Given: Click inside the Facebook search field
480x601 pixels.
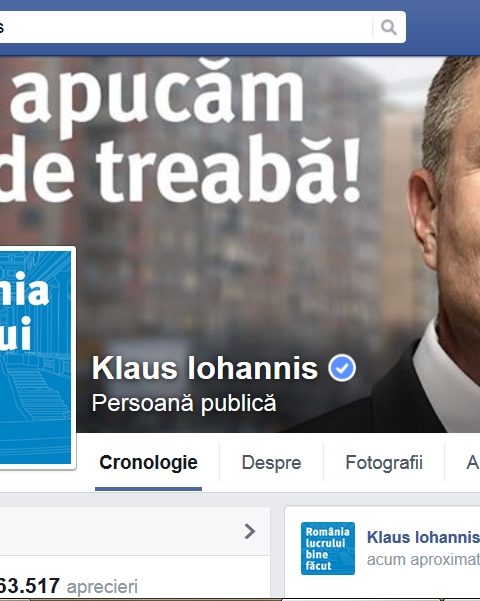Looking at the screenshot, I should [x=186, y=27].
